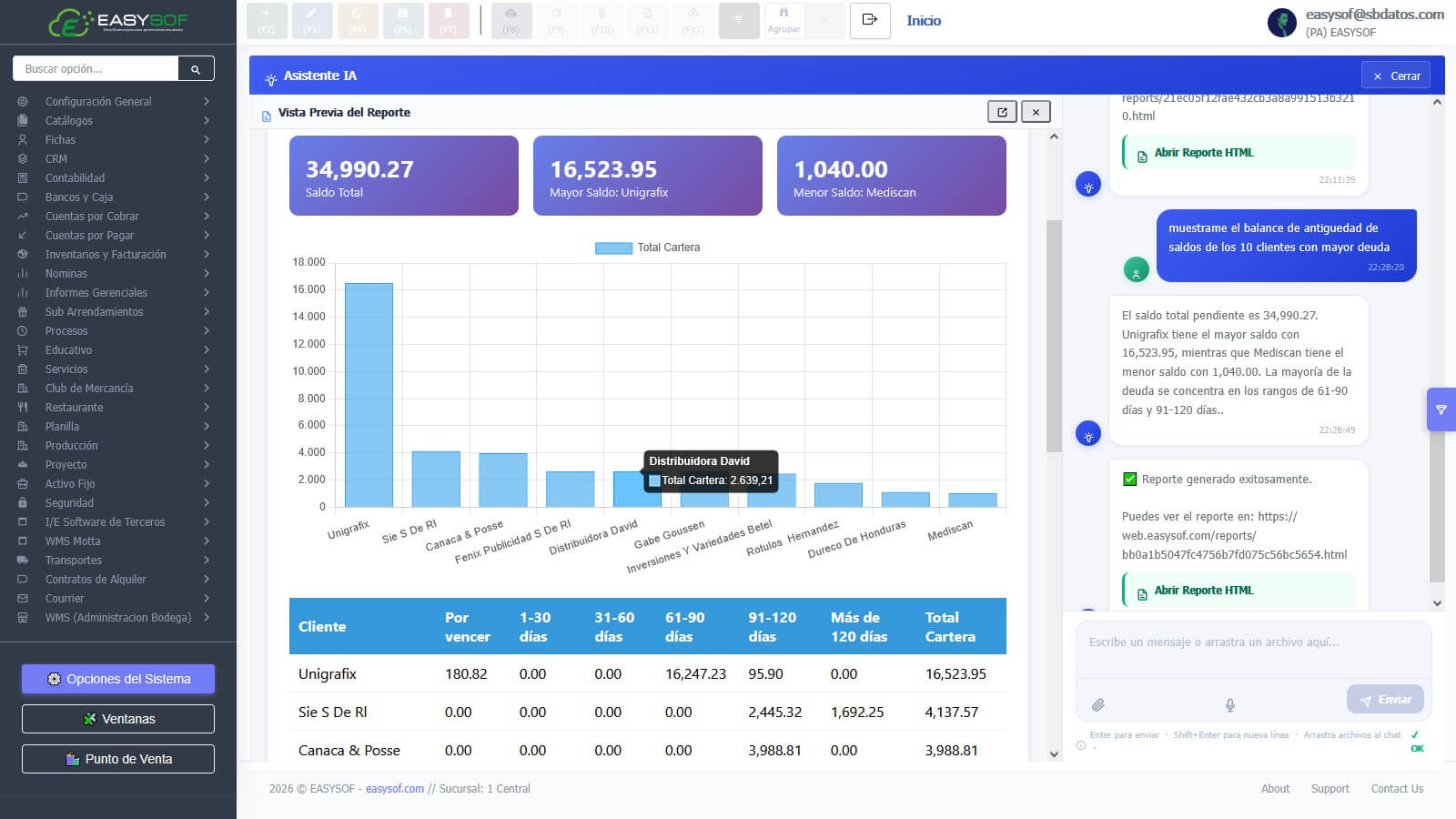
Task: Click the chat message input field
Action: 1253,651
